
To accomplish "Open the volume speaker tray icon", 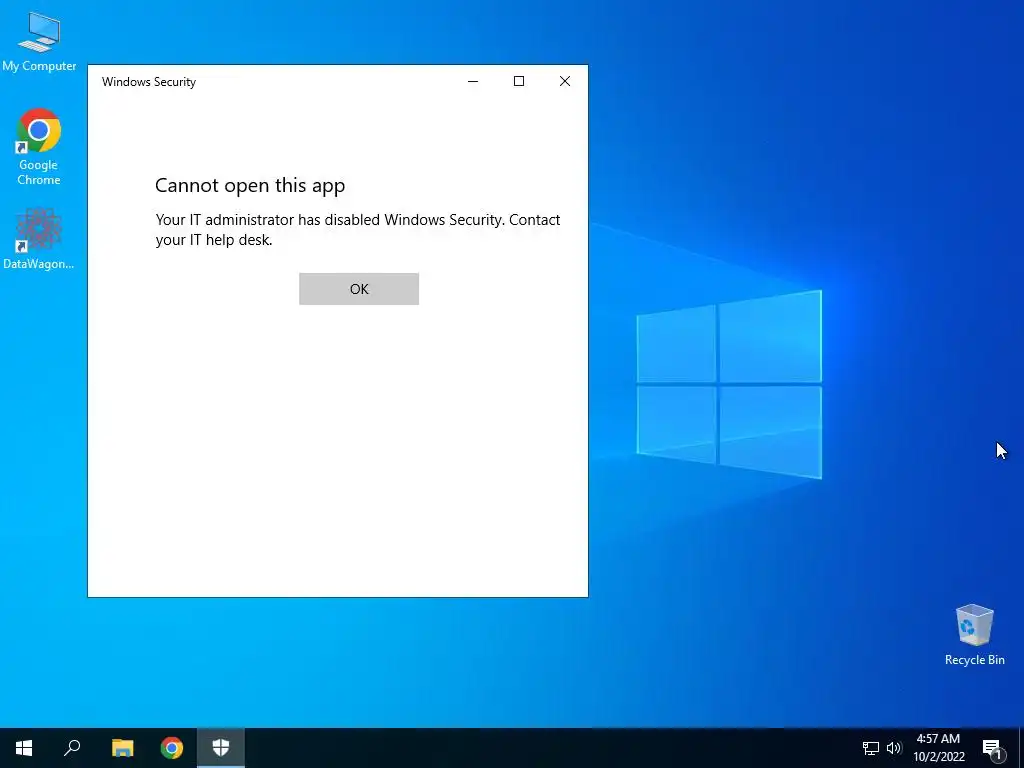I will [894, 748].
